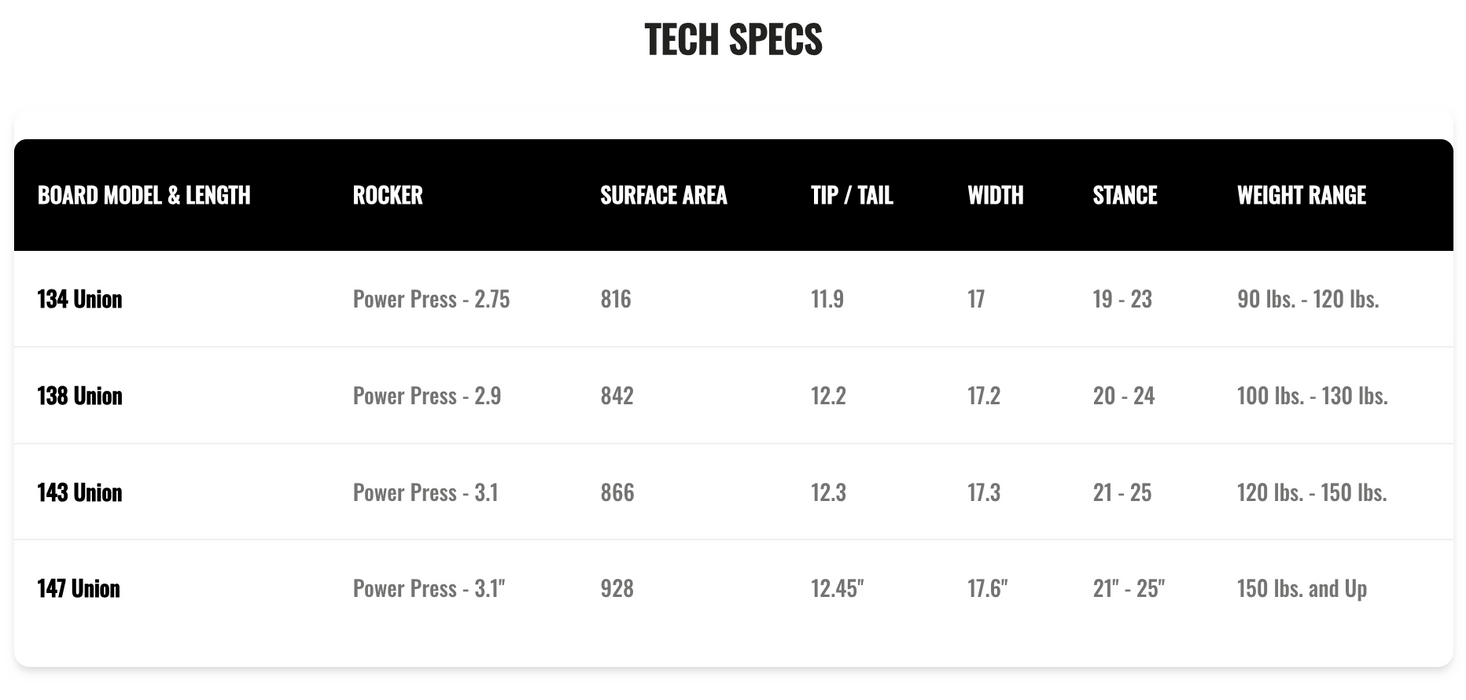Click the Tip / Tail column header
The image size is (1466, 700).
pyautogui.click(x=851, y=195)
